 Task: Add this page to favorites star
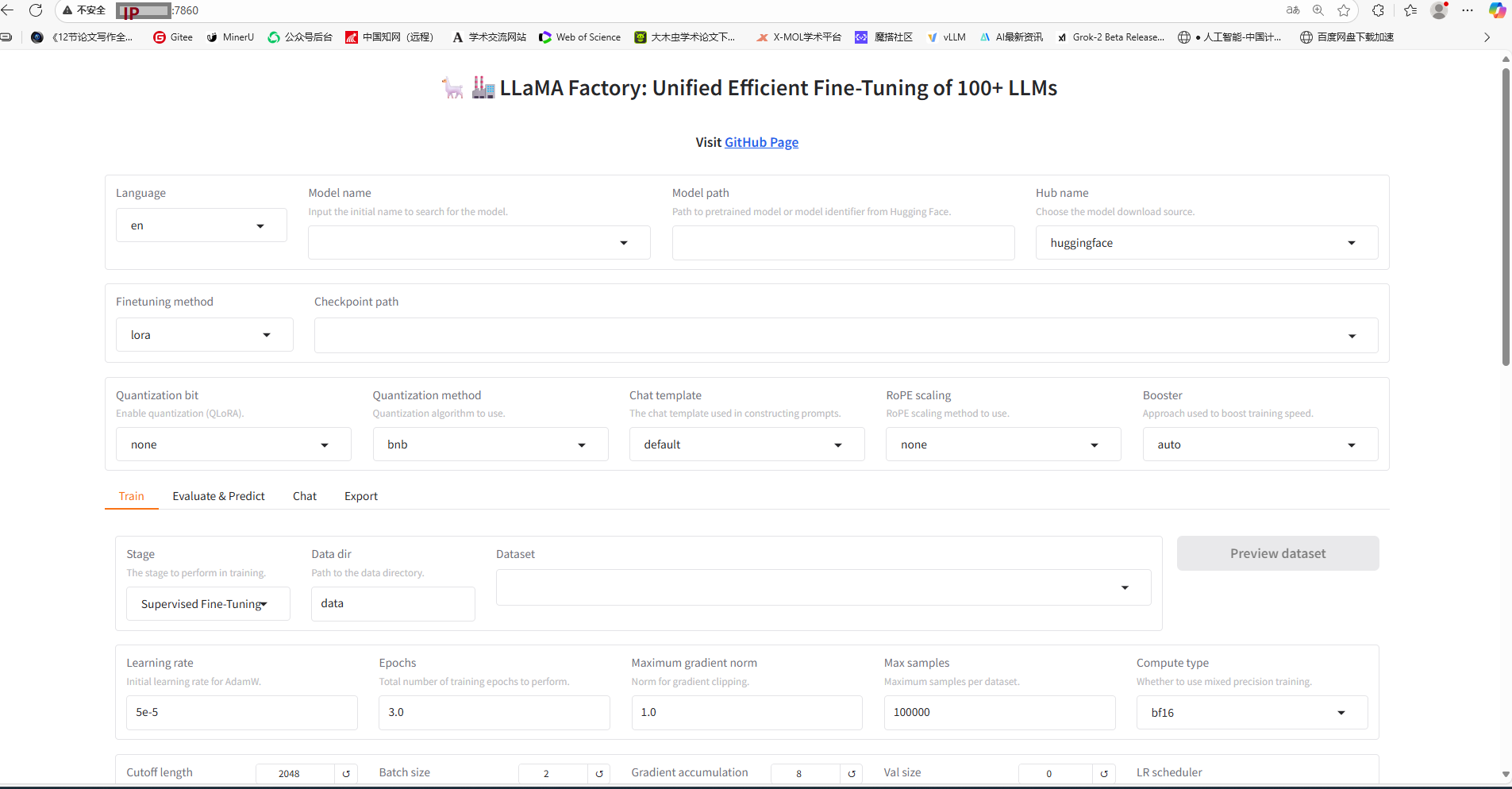pos(1344,10)
